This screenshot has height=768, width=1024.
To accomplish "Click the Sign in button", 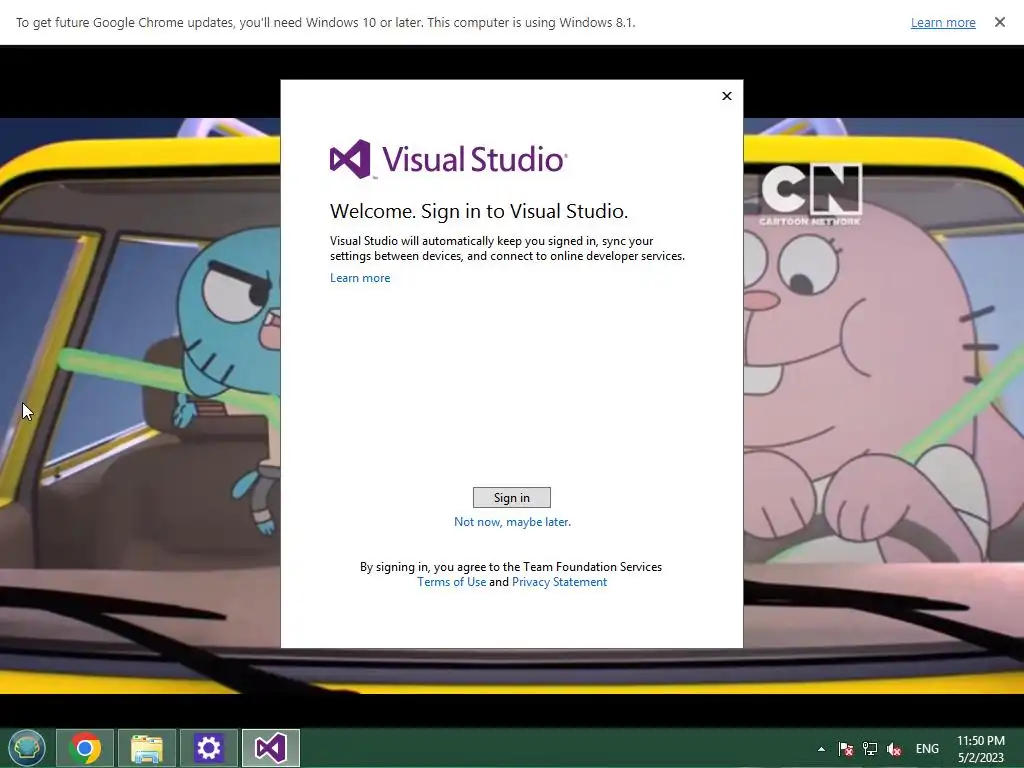I will [x=511, y=498].
